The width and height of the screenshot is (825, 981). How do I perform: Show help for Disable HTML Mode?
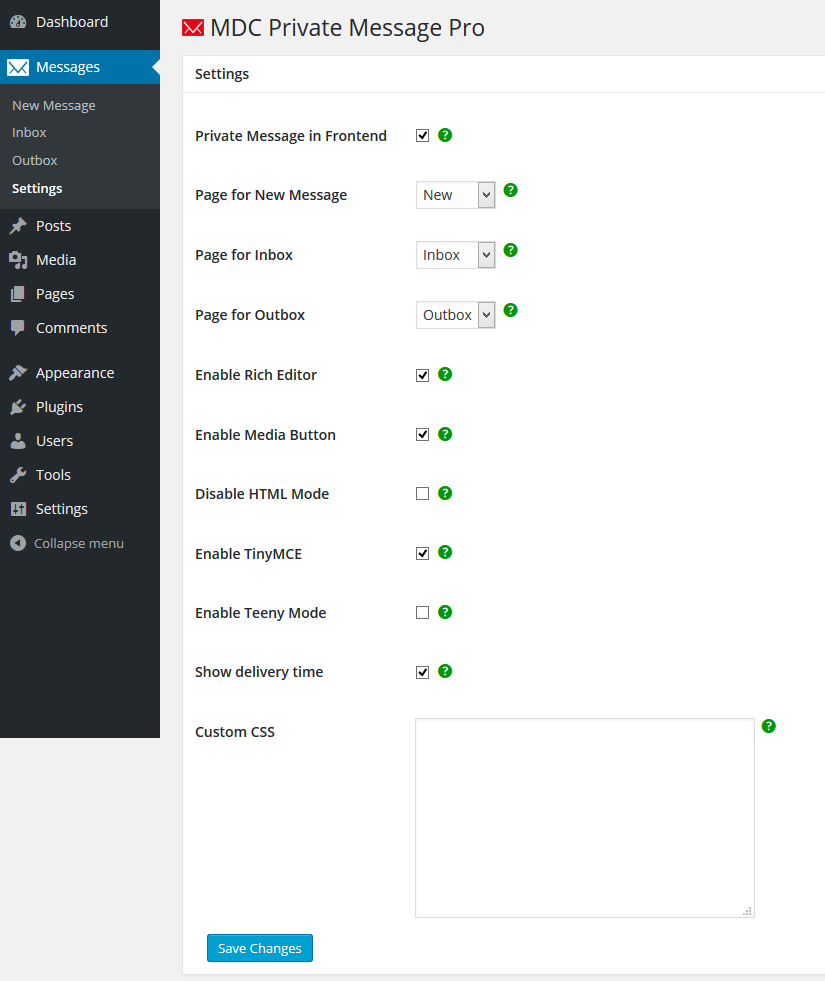pyautogui.click(x=445, y=493)
